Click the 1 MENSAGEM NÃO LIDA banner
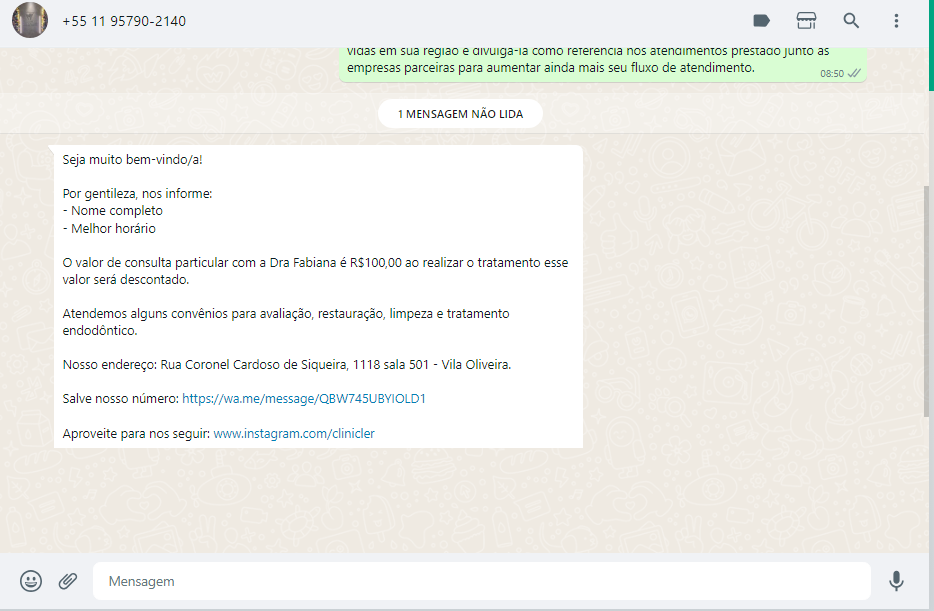This screenshot has height=611, width=934. [x=460, y=114]
